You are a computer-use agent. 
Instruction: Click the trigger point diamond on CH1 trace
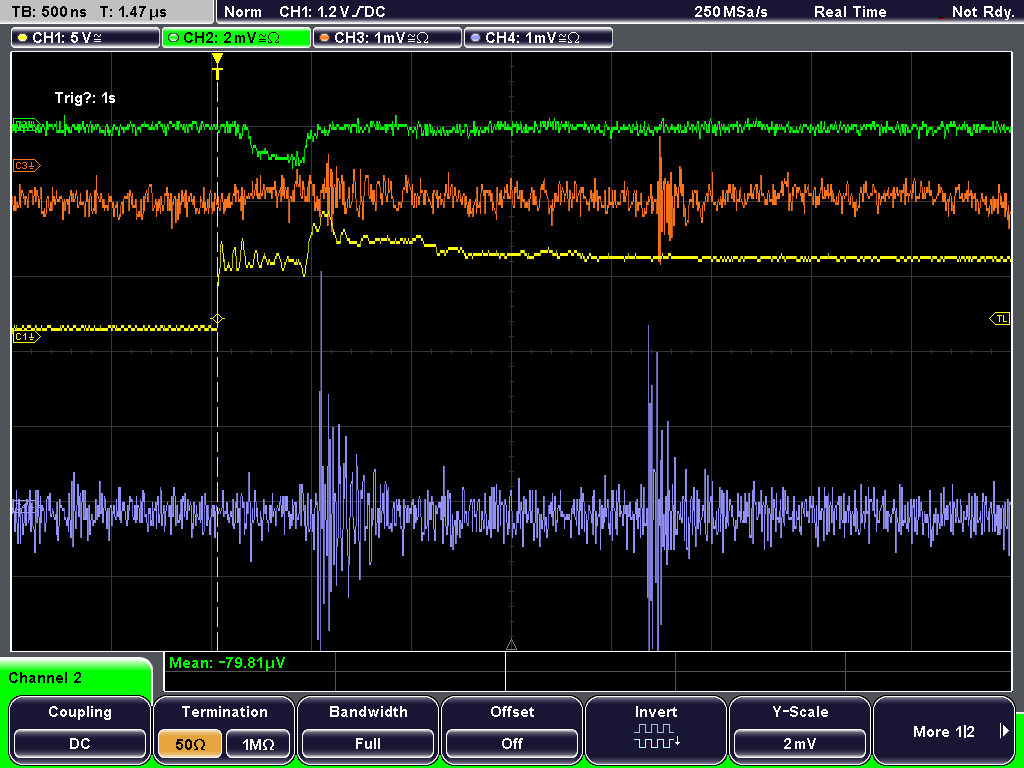click(x=217, y=319)
